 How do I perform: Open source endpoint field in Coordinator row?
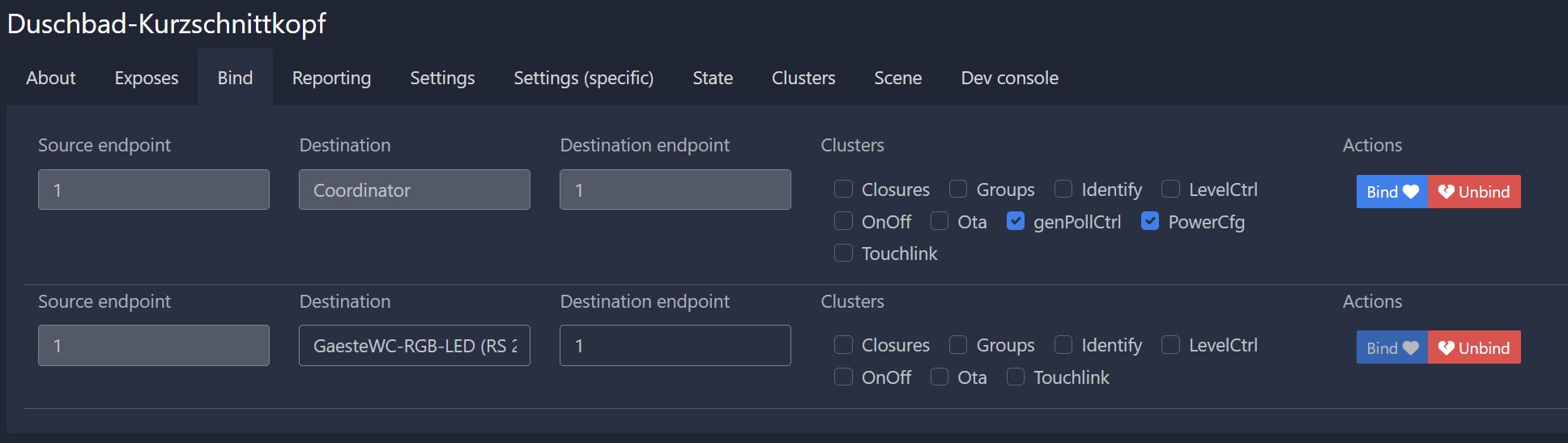(154, 190)
